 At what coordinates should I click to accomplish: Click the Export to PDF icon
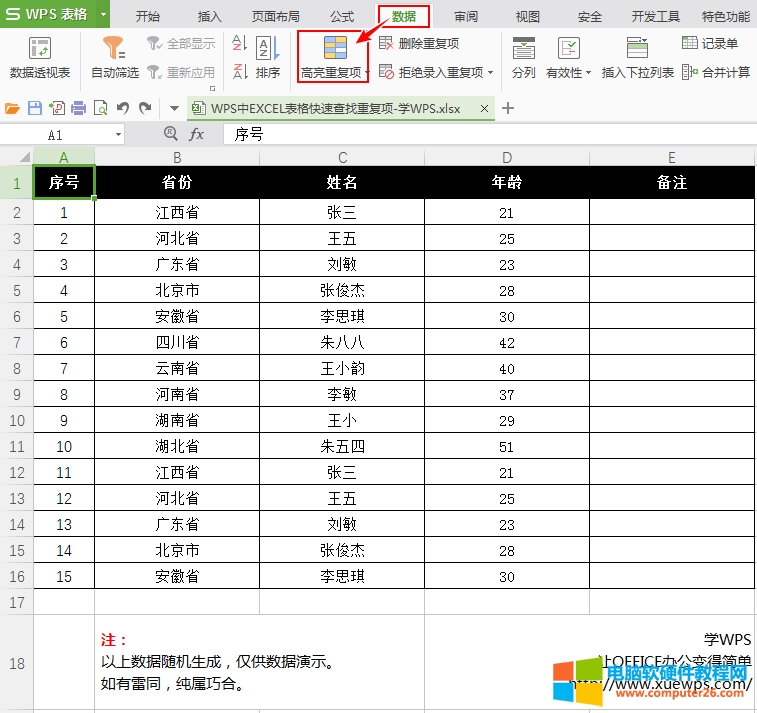(x=57, y=108)
